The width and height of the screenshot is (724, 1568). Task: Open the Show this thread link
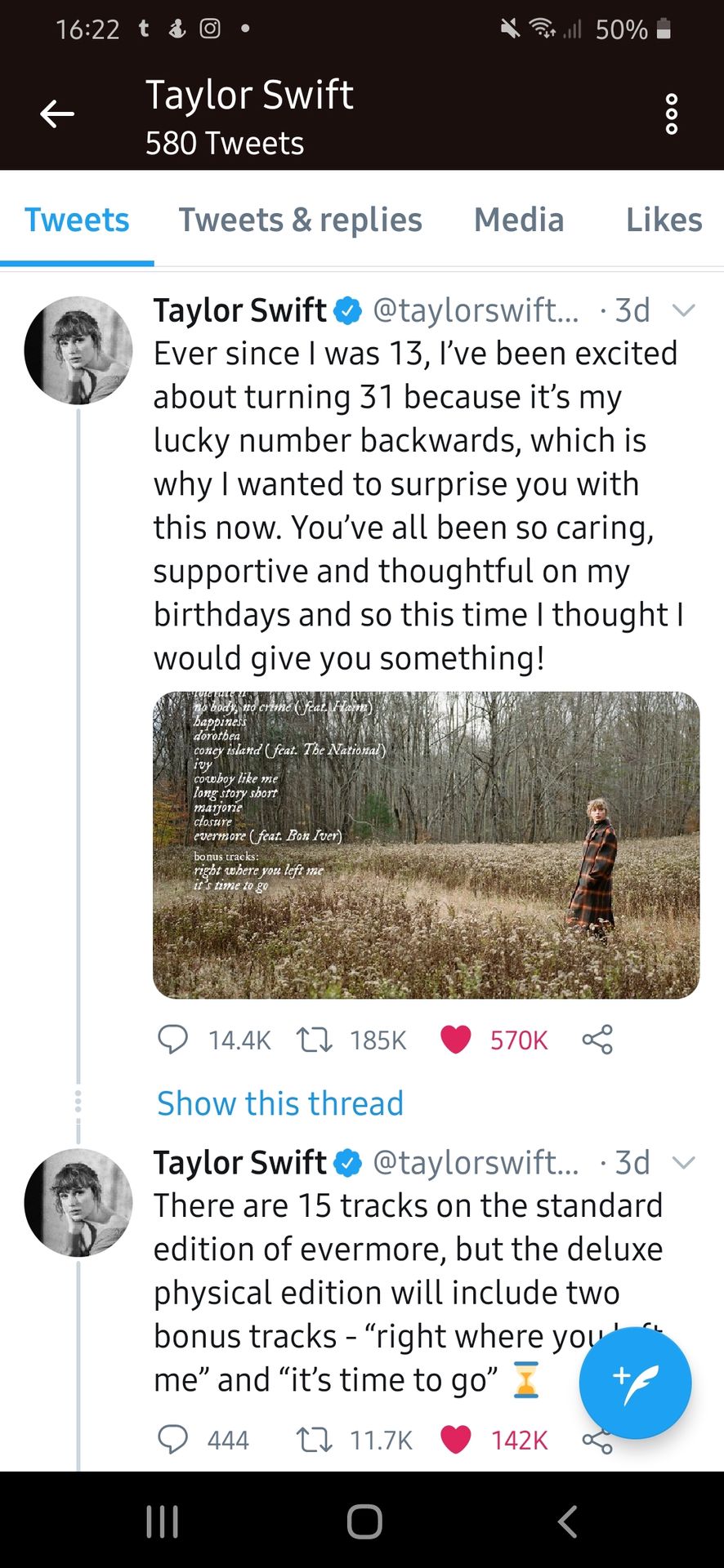point(280,1103)
